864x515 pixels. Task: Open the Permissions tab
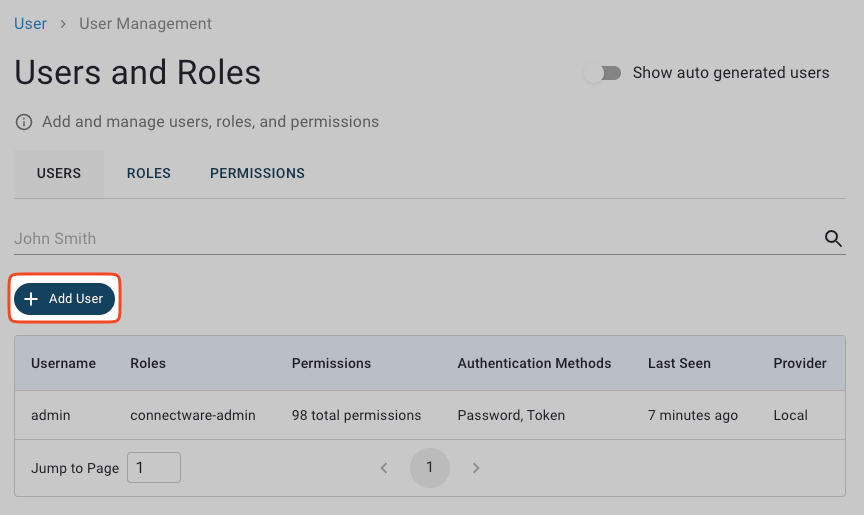(257, 173)
